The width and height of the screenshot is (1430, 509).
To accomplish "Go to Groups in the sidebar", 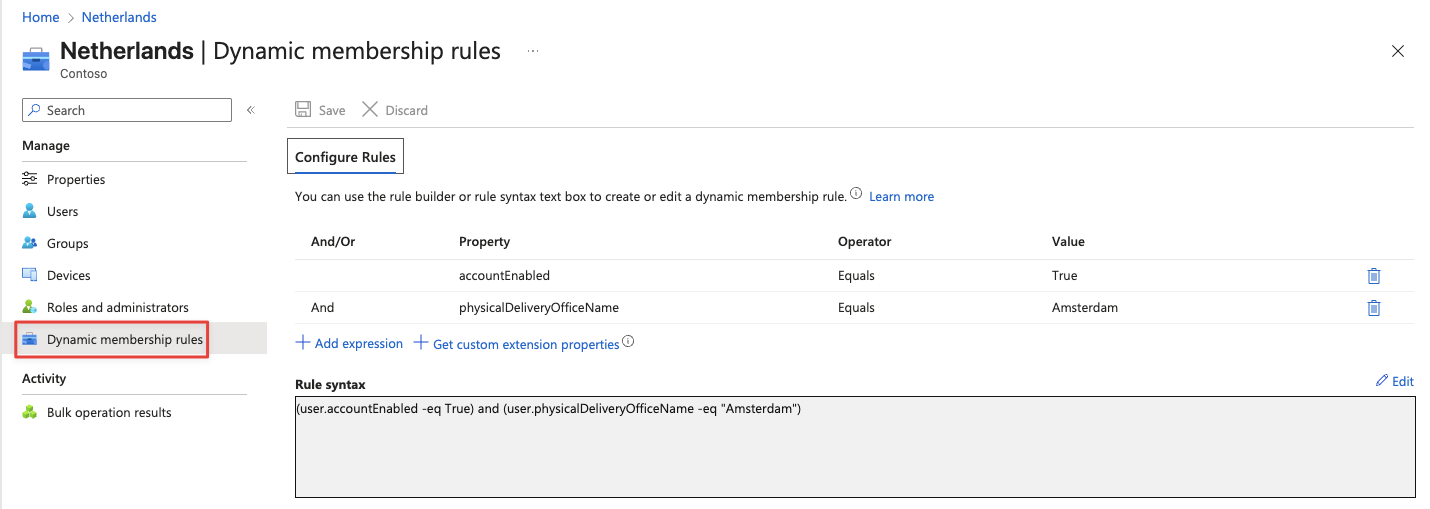I will pyautogui.click(x=67, y=244).
